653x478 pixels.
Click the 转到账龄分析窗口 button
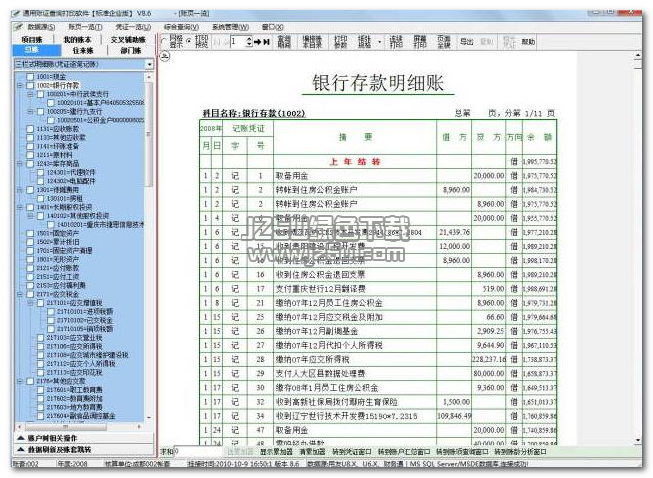pos(520,452)
